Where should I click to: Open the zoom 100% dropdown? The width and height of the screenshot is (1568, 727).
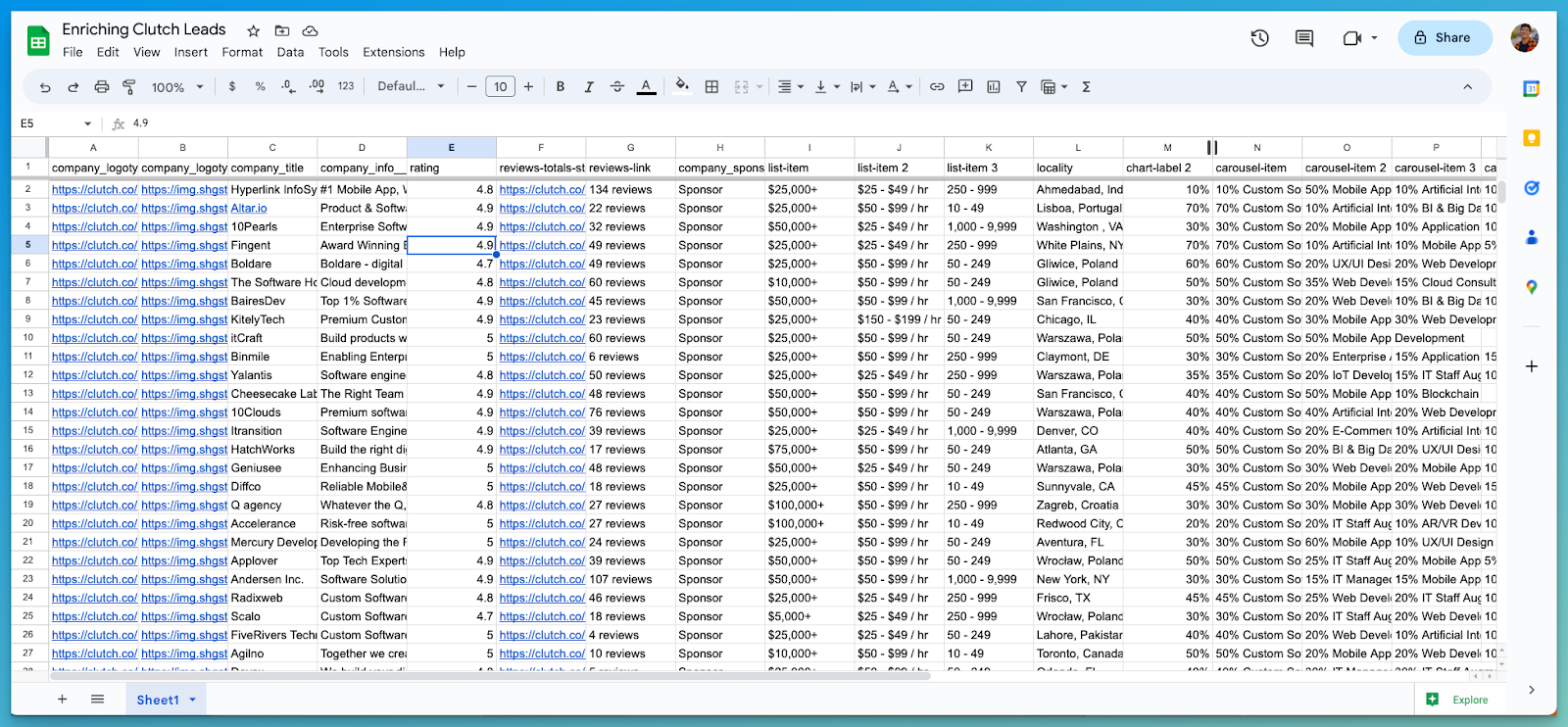pos(177,87)
